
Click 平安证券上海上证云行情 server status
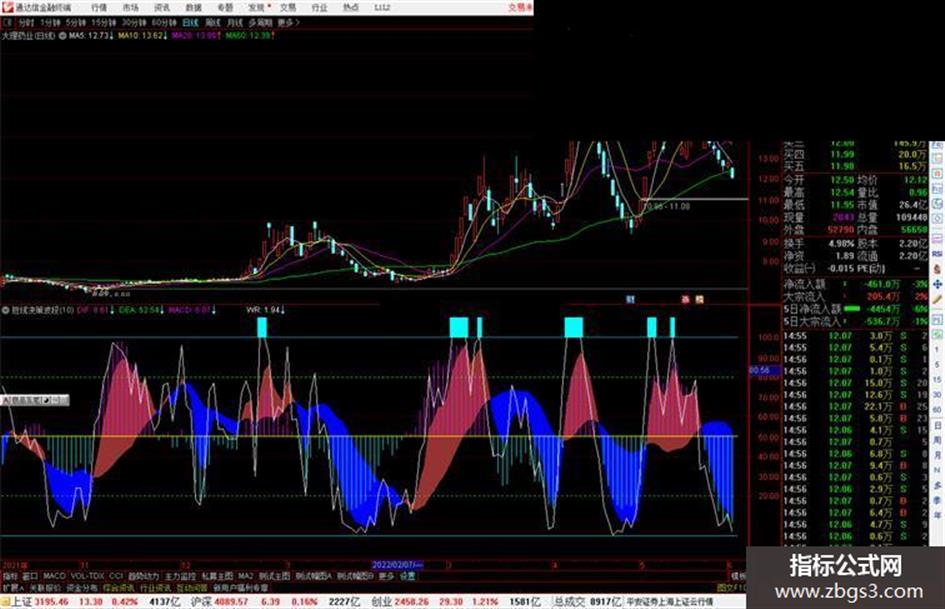(669, 602)
